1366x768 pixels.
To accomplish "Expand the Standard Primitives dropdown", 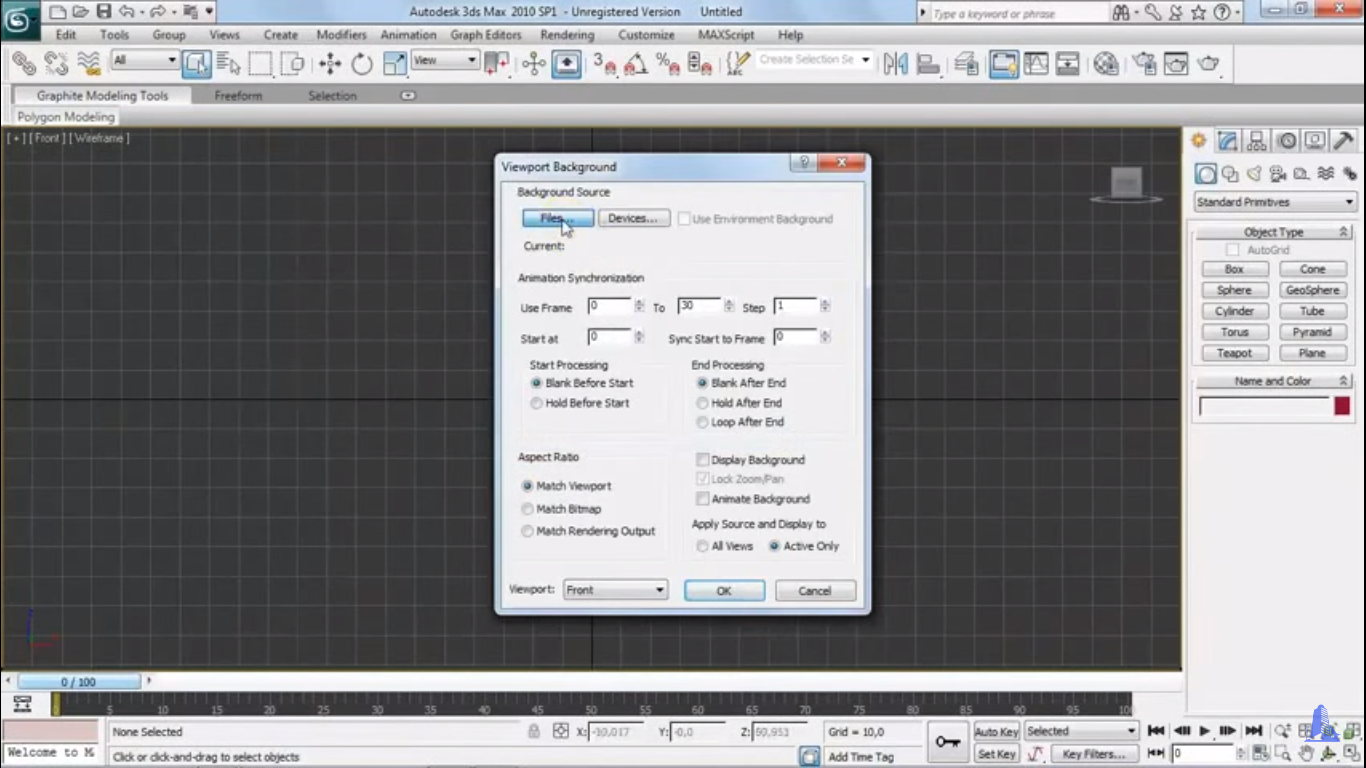I will (x=1275, y=202).
